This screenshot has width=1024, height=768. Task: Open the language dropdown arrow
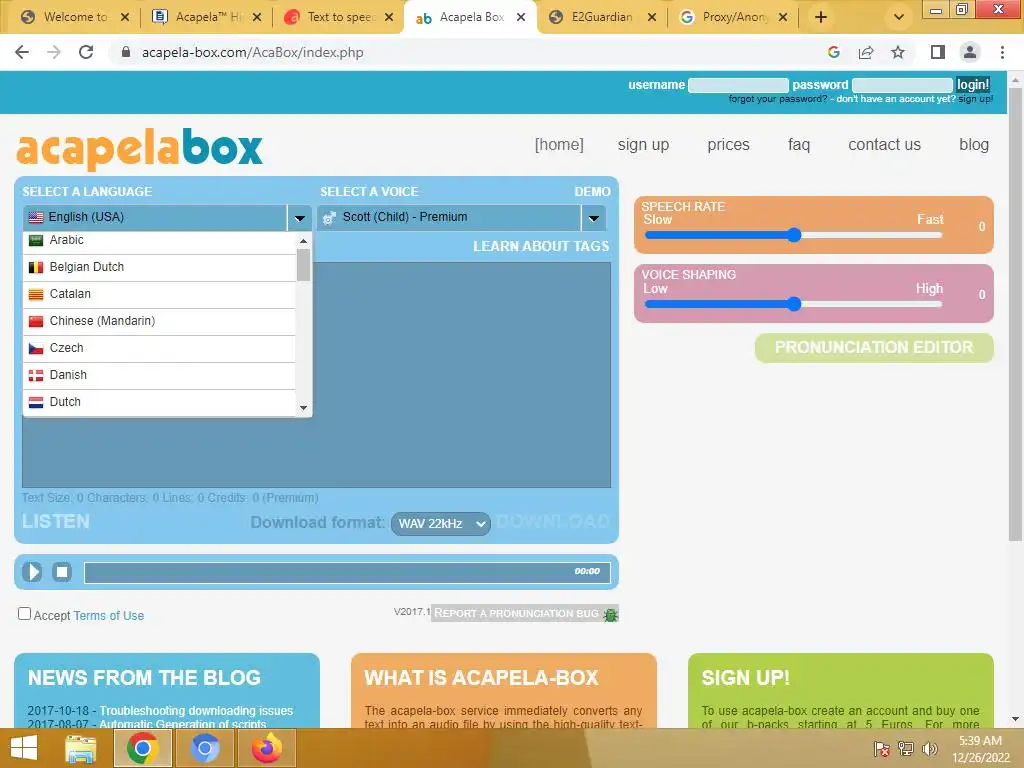tap(299, 217)
